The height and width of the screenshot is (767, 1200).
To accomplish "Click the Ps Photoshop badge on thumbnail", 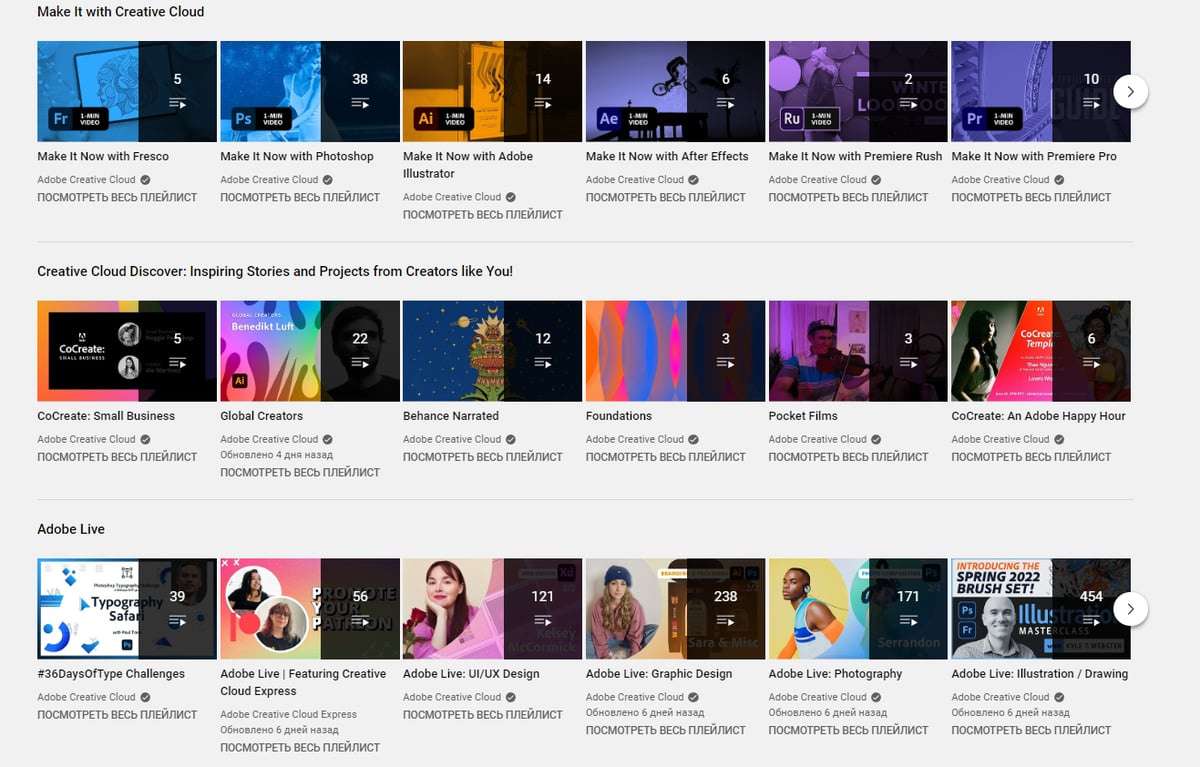I will (243, 118).
